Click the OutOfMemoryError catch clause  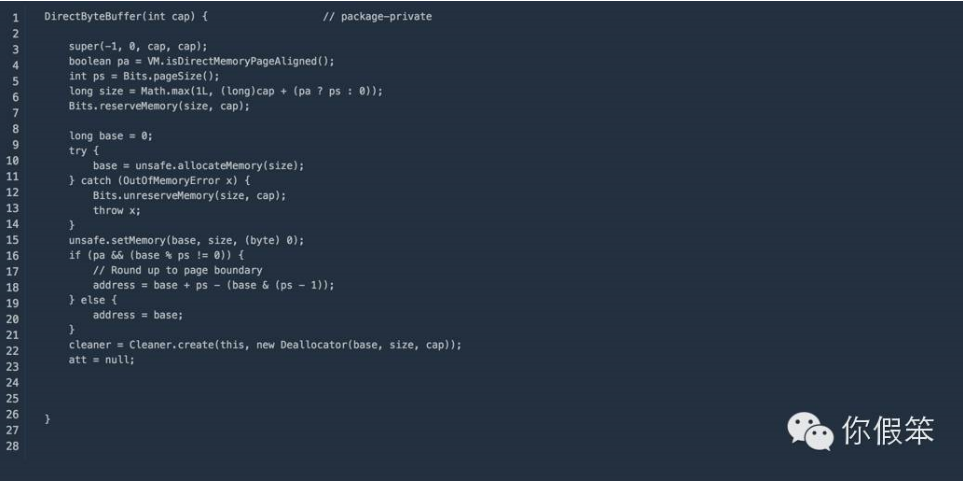point(159,181)
